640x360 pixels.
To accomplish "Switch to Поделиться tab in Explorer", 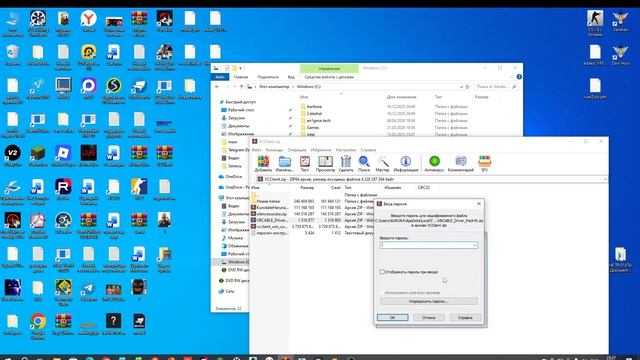I will click(x=268, y=77).
